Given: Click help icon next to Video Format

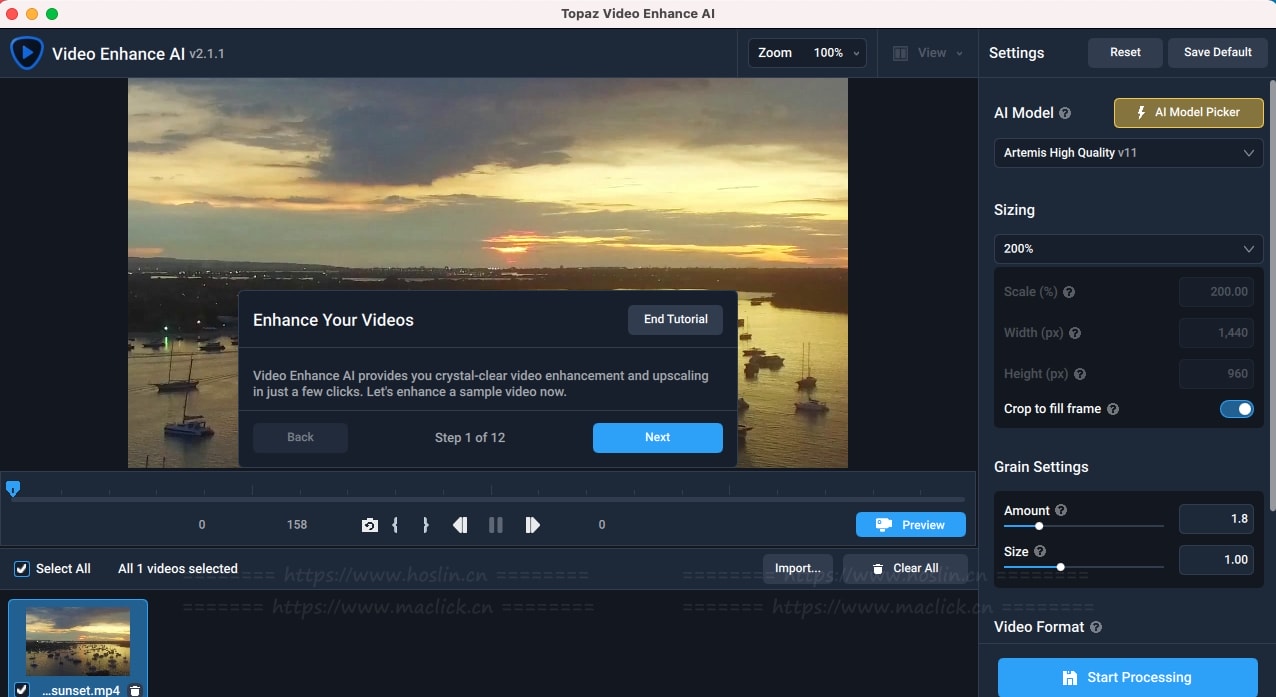Looking at the screenshot, I should tap(1096, 627).
